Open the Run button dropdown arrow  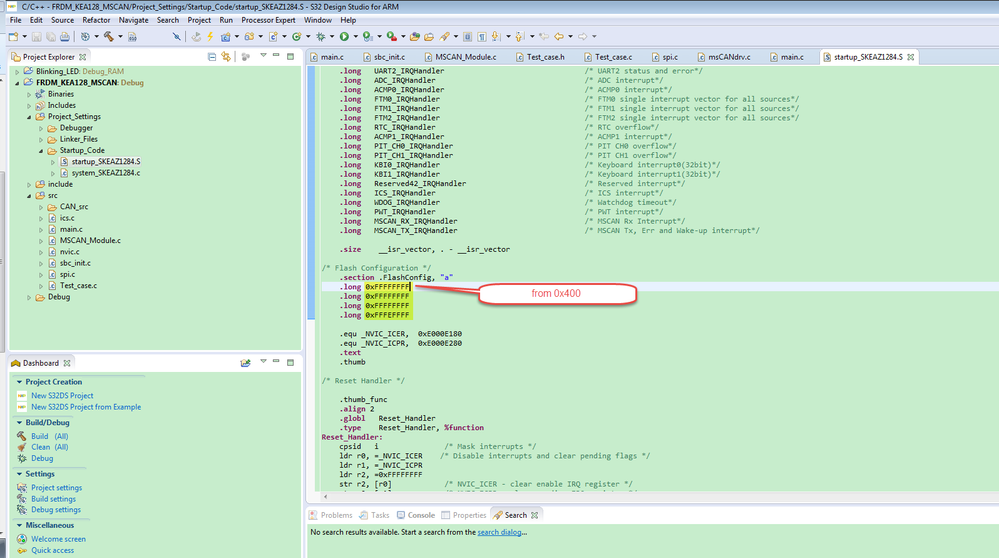click(356, 37)
